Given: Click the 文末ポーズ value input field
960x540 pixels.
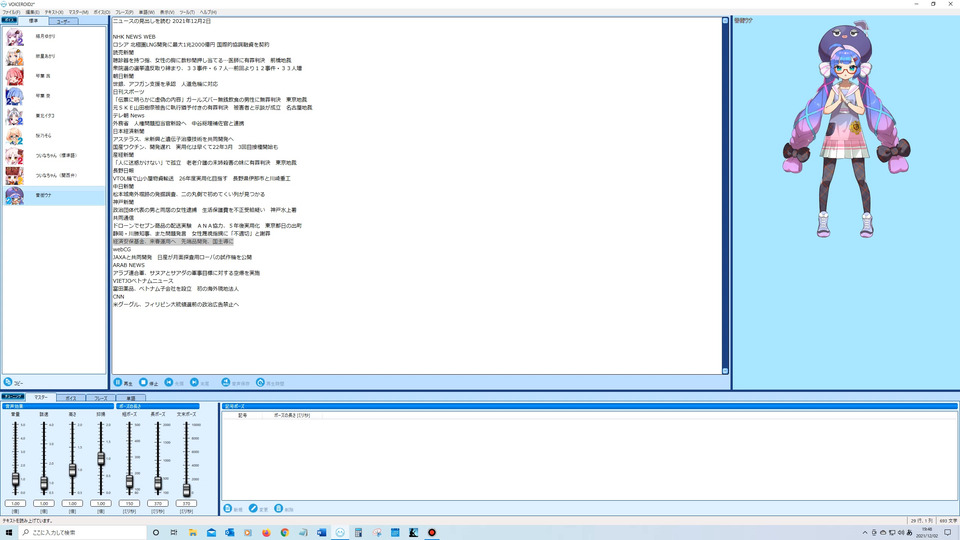Looking at the screenshot, I should [x=186, y=503].
